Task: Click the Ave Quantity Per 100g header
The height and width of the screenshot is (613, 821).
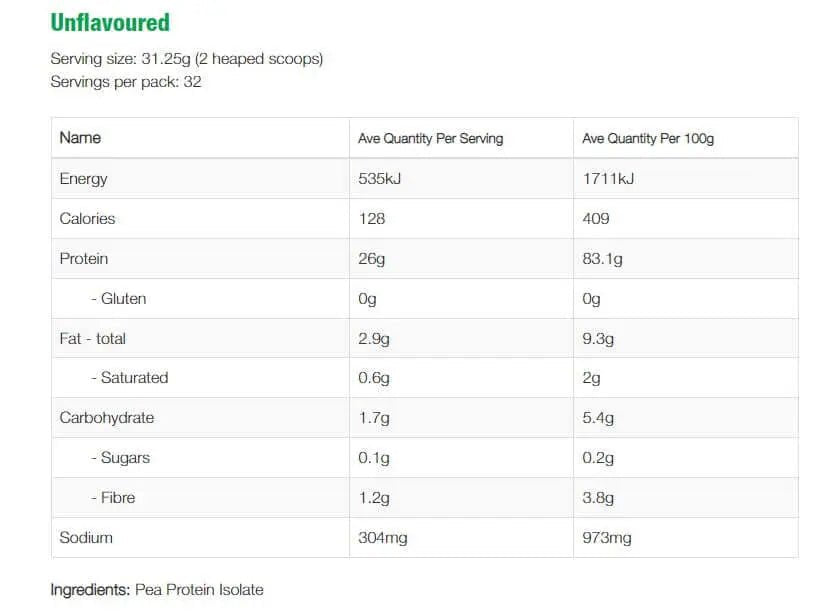Action: pyautogui.click(x=648, y=139)
